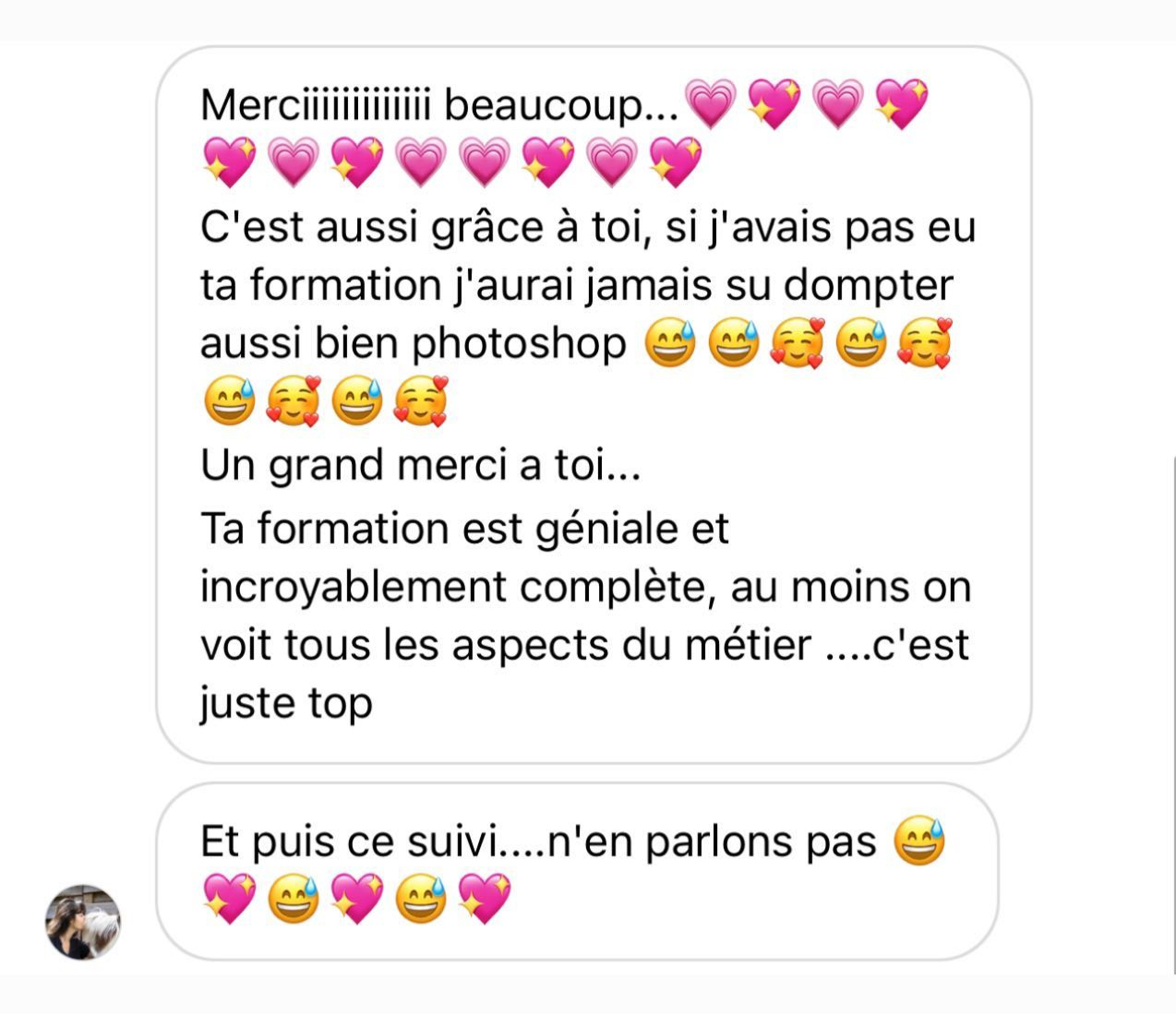This screenshot has height=1014, width=1176.
Task: Select the "Ta formation est géniale et" line
Action: click(x=464, y=530)
